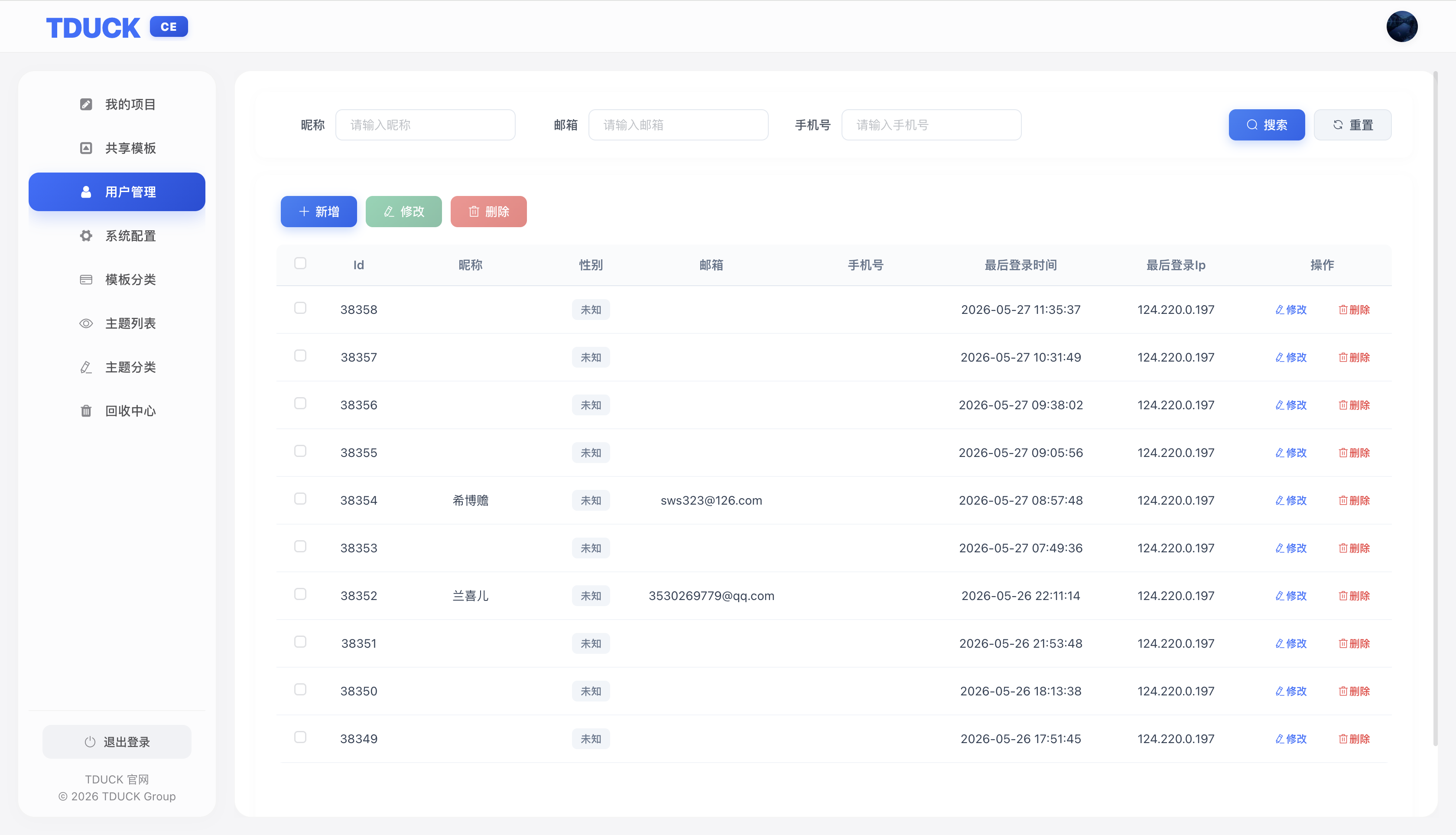The image size is (1456, 835).
Task: Click the 新增 add button
Action: pos(318,212)
